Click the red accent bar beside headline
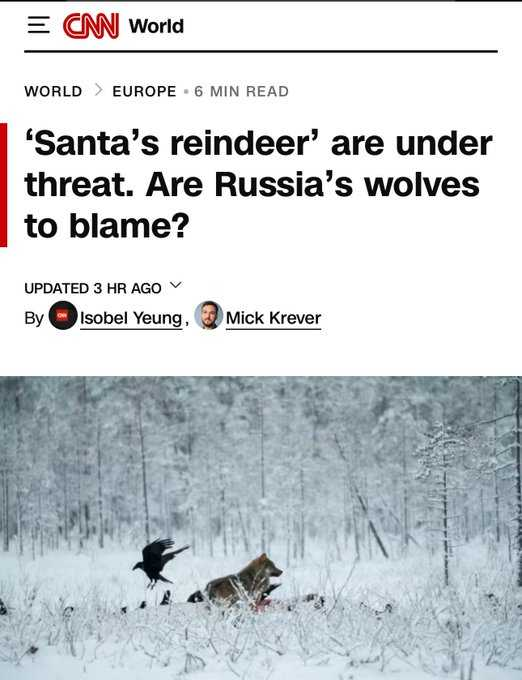The height and width of the screenshot is (680, 522). [3, 185]
